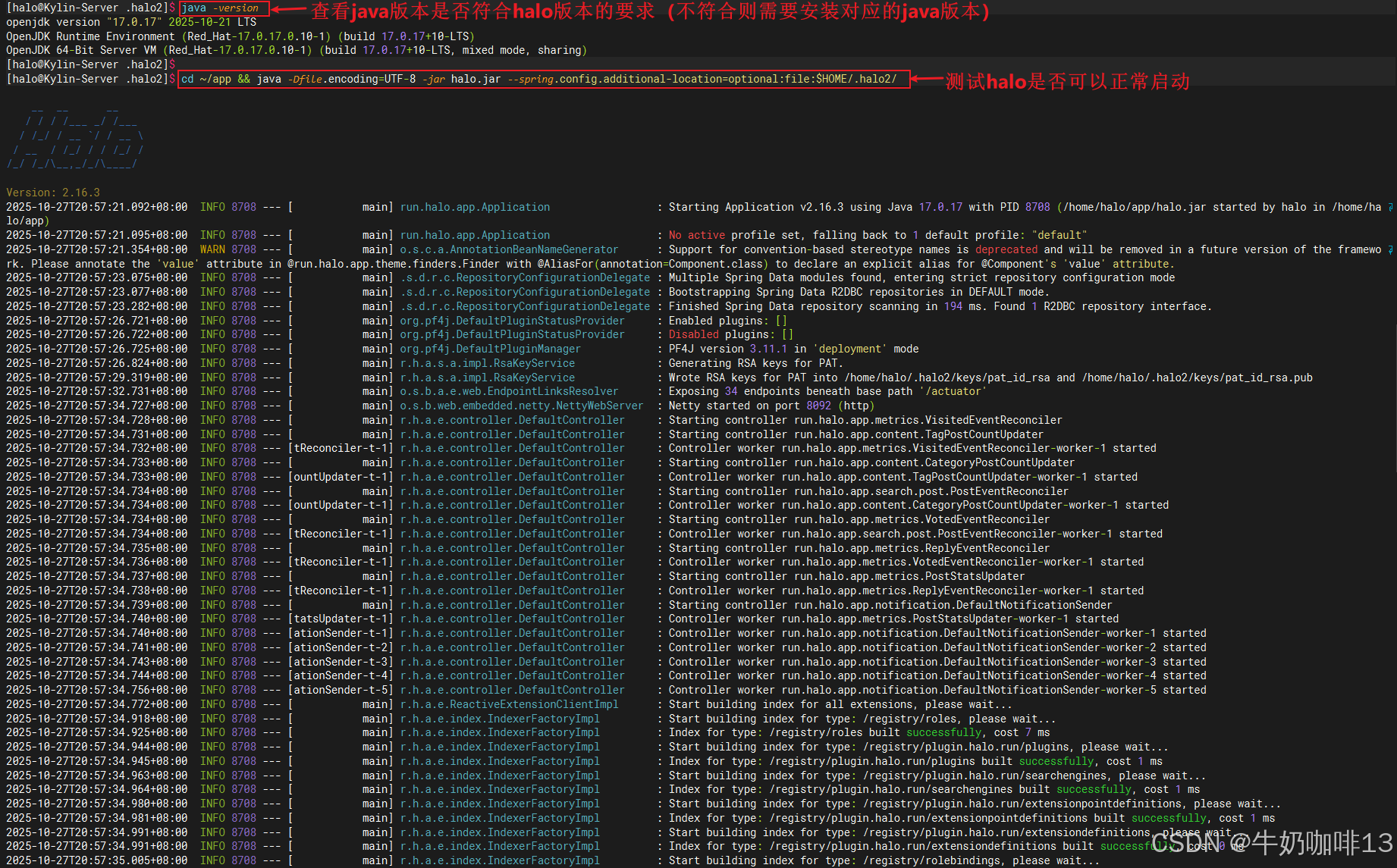1397x868 pixels.
Task: Click 'PostEventReconciler-worker-1 started' message
Action: (915, 534)
